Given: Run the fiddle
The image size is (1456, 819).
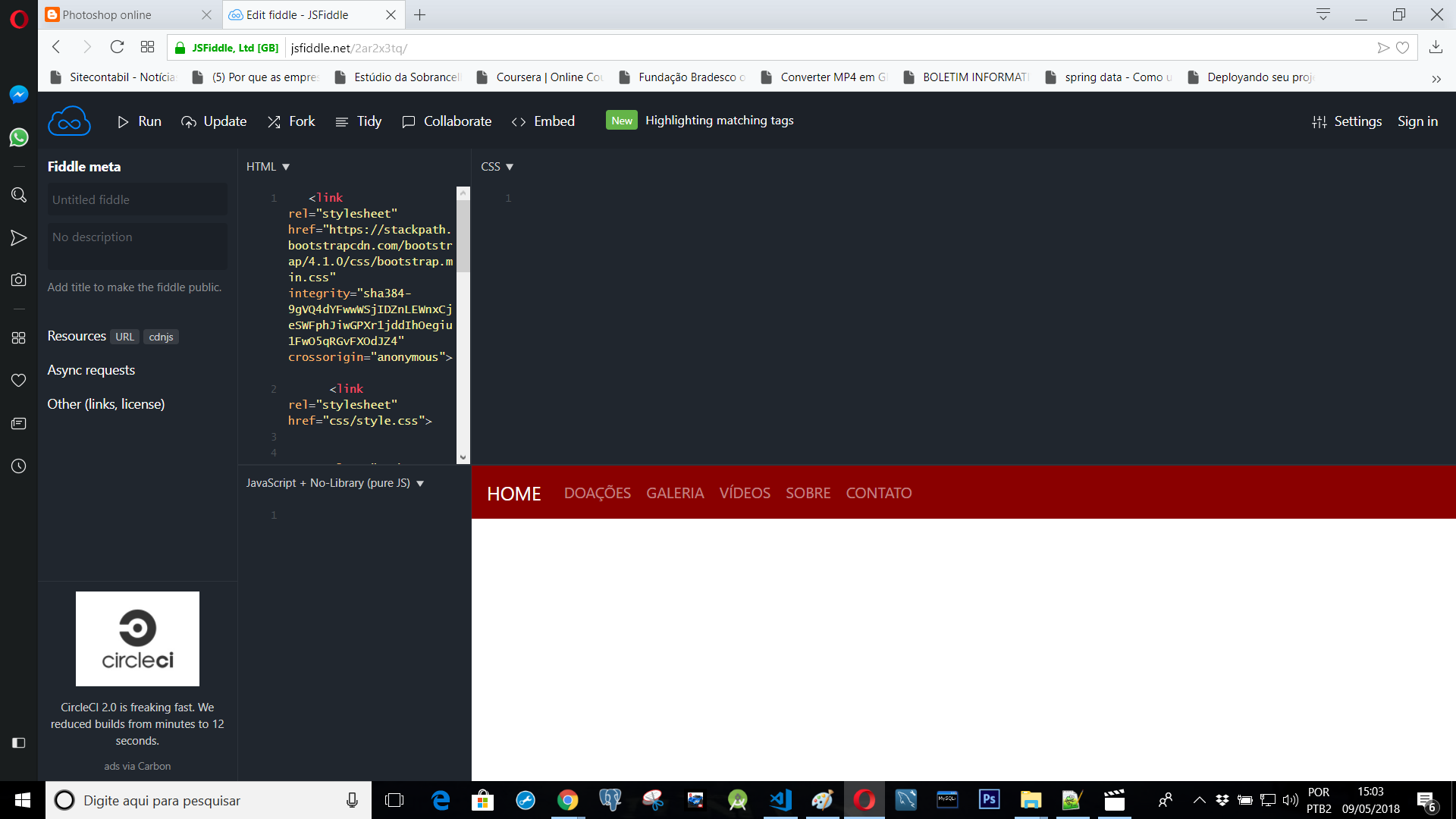Looking at the screenshot, I should 140,121.
